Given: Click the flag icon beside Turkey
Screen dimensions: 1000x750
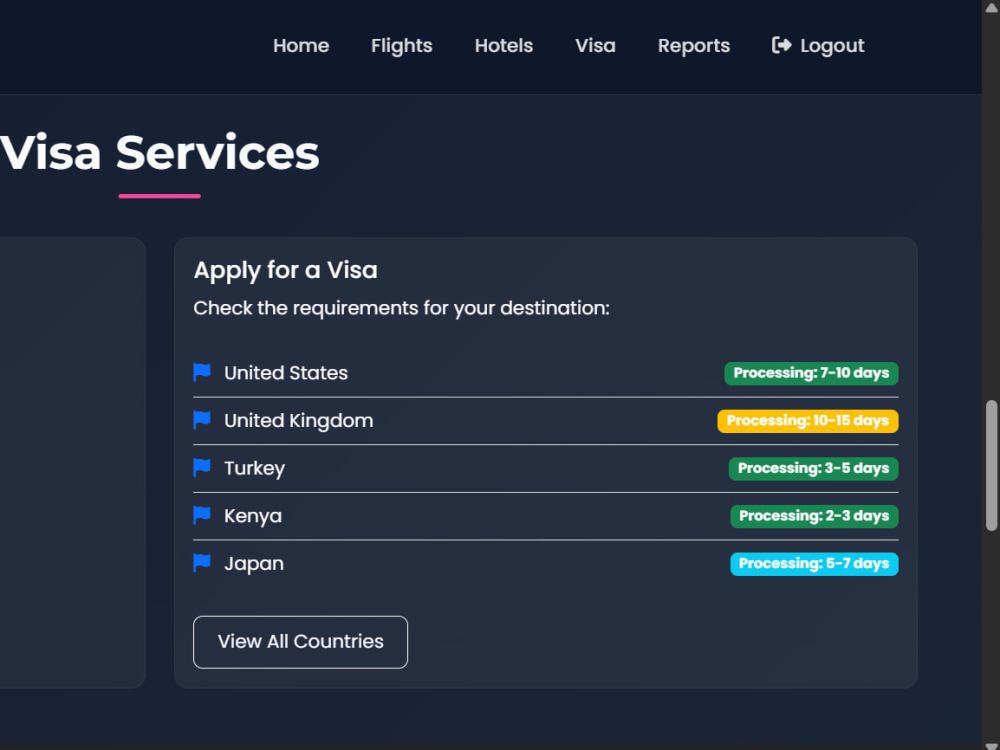Looking at the screenshot, I should pyautogui.click(x=202, y=468).
